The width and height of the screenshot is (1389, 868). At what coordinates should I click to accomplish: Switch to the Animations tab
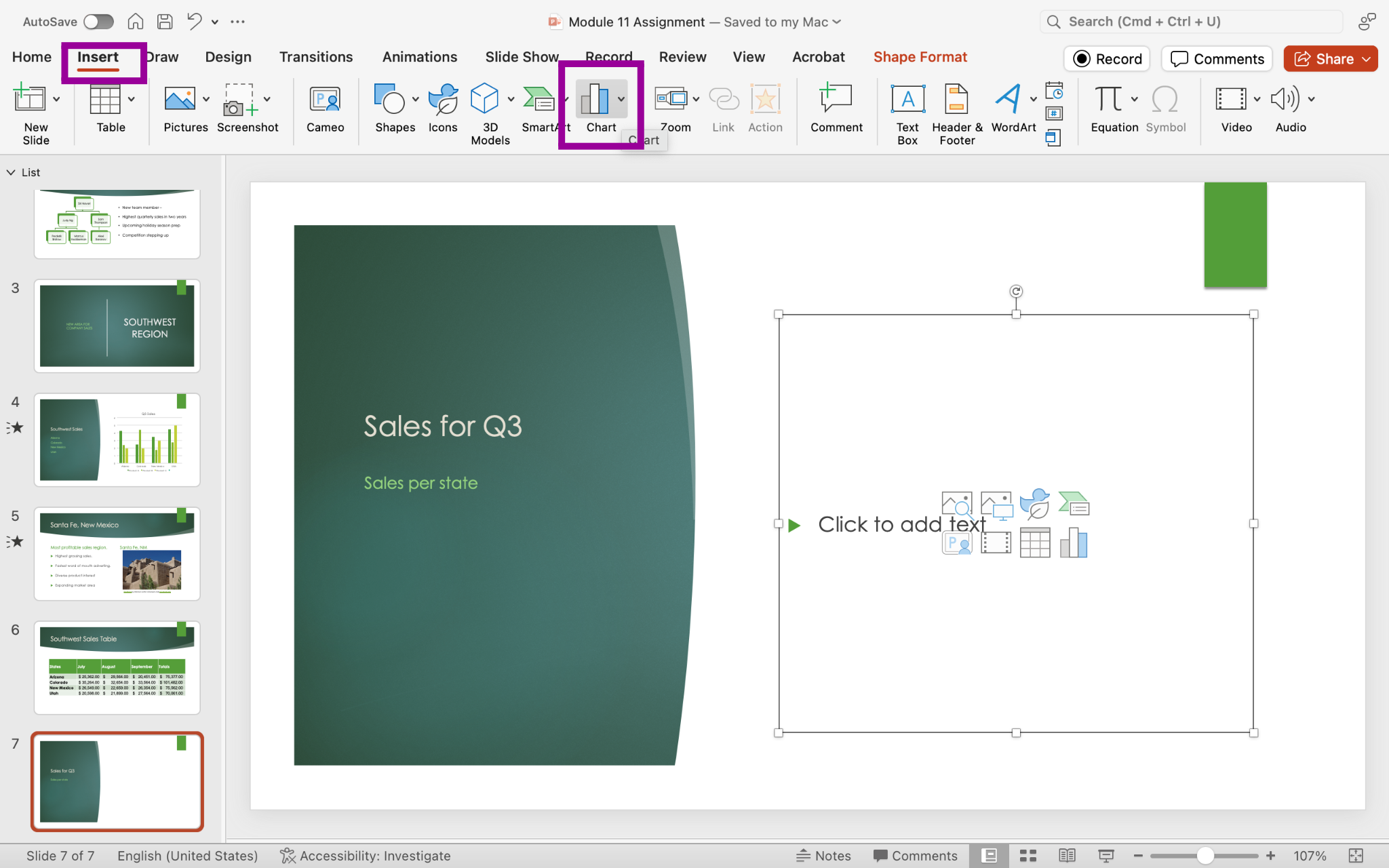[x=420, y=57]
